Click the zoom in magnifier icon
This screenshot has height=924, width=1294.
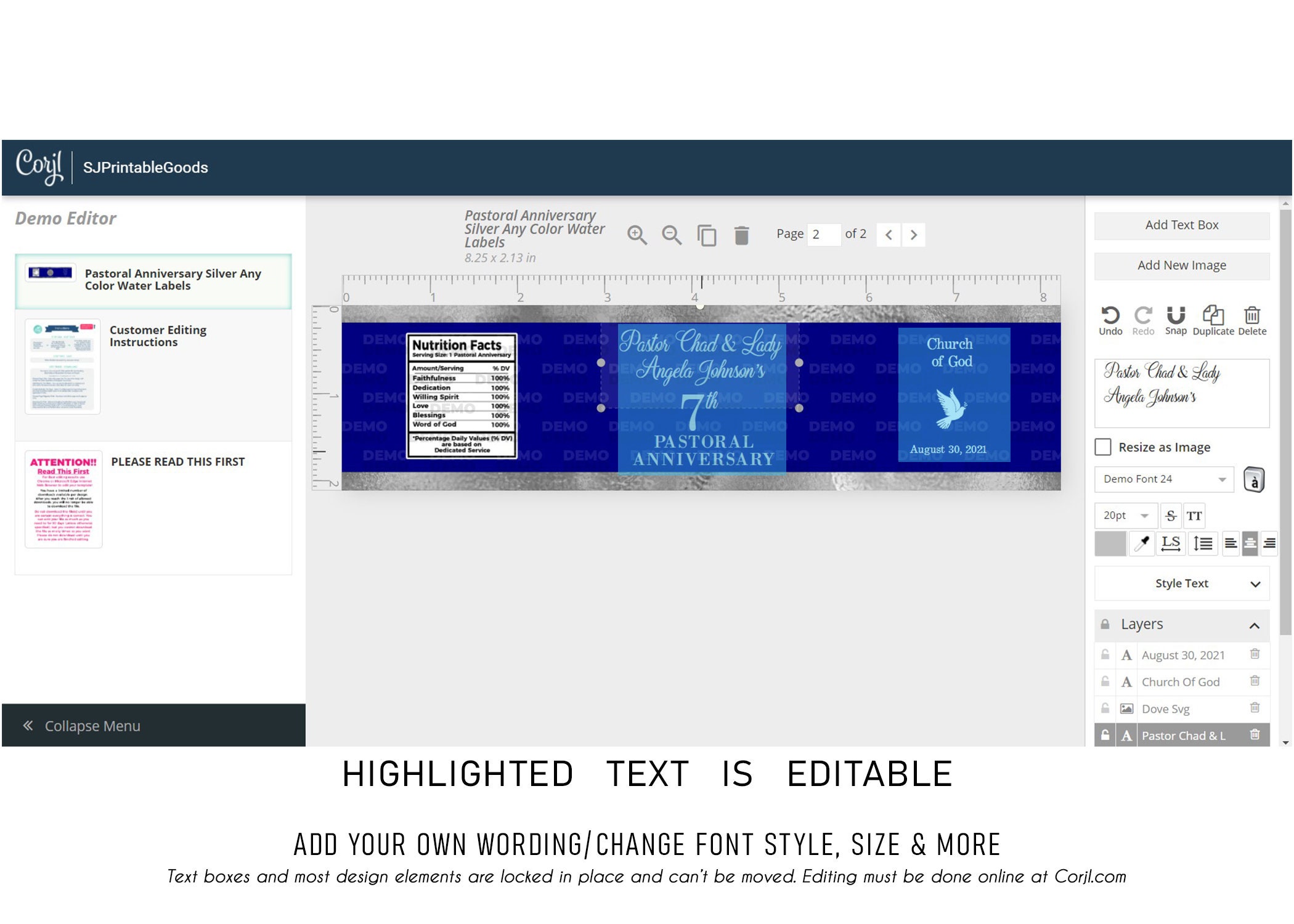point(637,235)
